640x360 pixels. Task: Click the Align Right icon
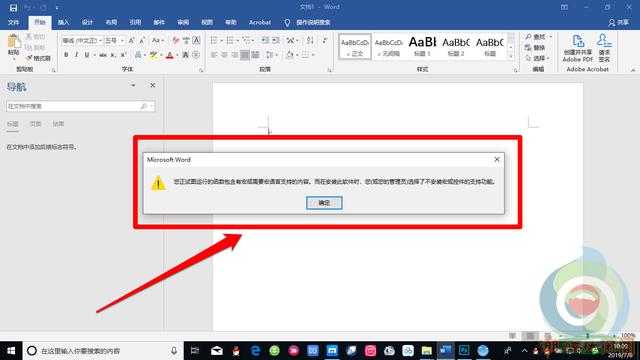(234, 55)
